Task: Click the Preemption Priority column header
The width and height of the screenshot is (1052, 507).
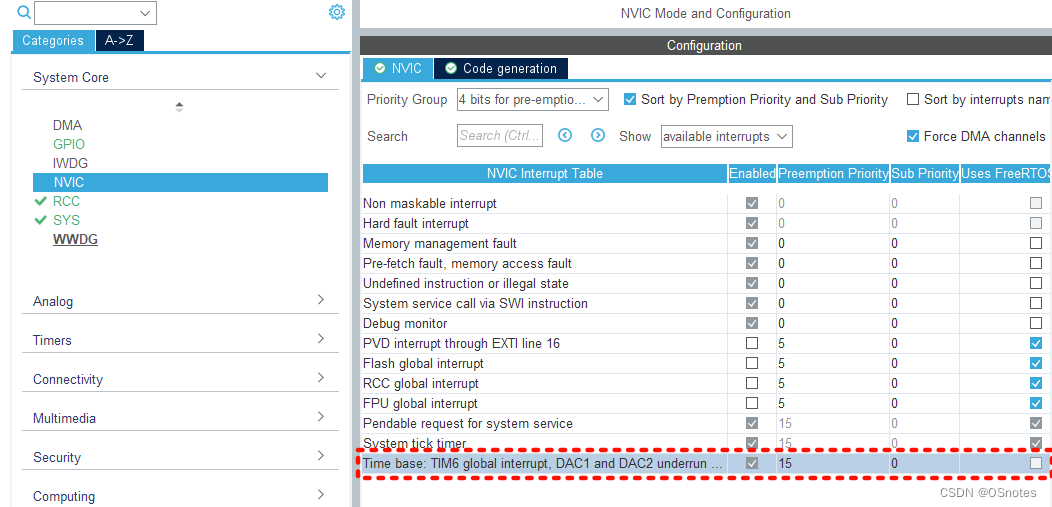Action: pos(833,173)
